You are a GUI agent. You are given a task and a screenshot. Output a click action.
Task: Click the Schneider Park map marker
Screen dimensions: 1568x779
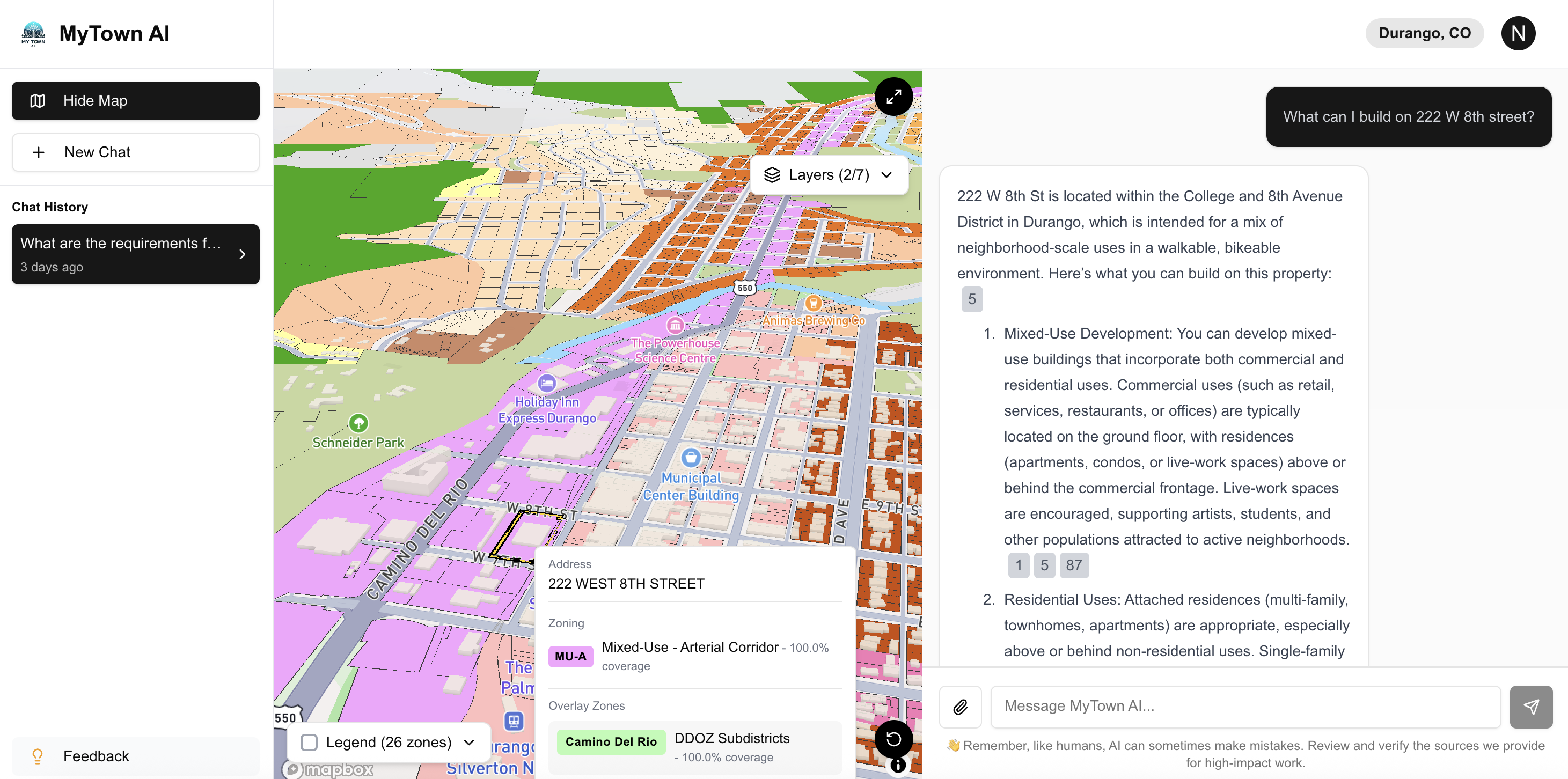coord(358,422)
